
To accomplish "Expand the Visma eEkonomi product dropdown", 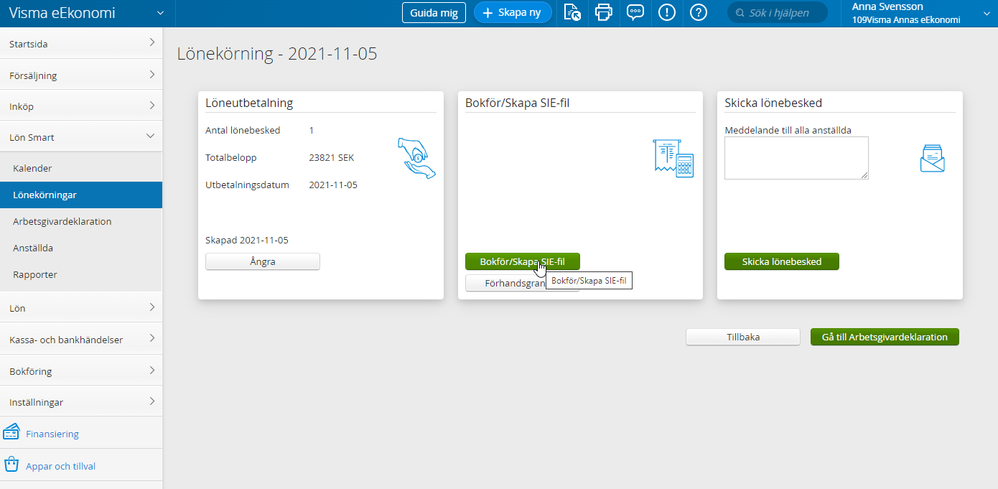I will [x=160, y=13].
